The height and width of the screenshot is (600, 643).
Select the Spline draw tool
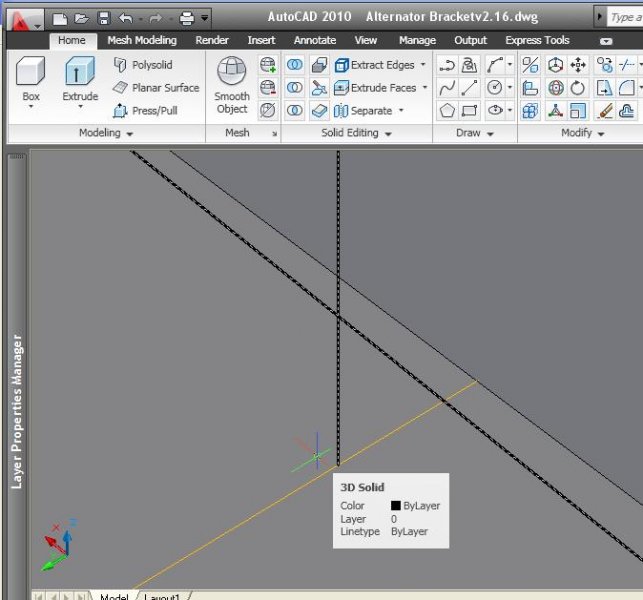pos(447,88)
